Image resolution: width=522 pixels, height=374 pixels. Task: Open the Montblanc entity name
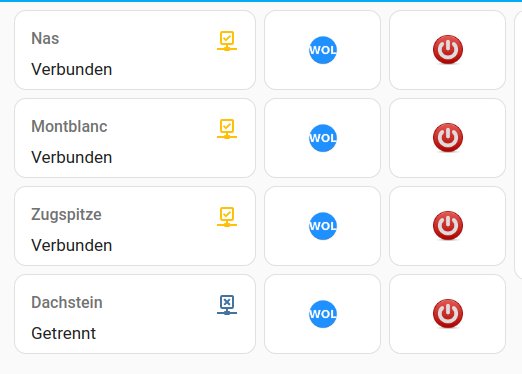(69, 126)
